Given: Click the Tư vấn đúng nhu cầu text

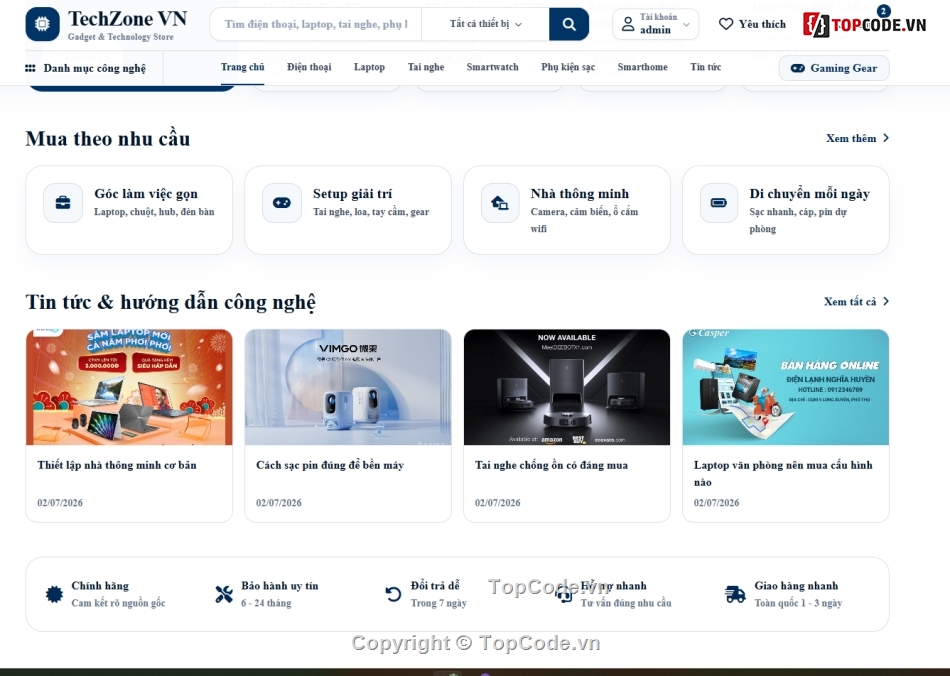Looking at the screenshot, I should coord(626,603).
